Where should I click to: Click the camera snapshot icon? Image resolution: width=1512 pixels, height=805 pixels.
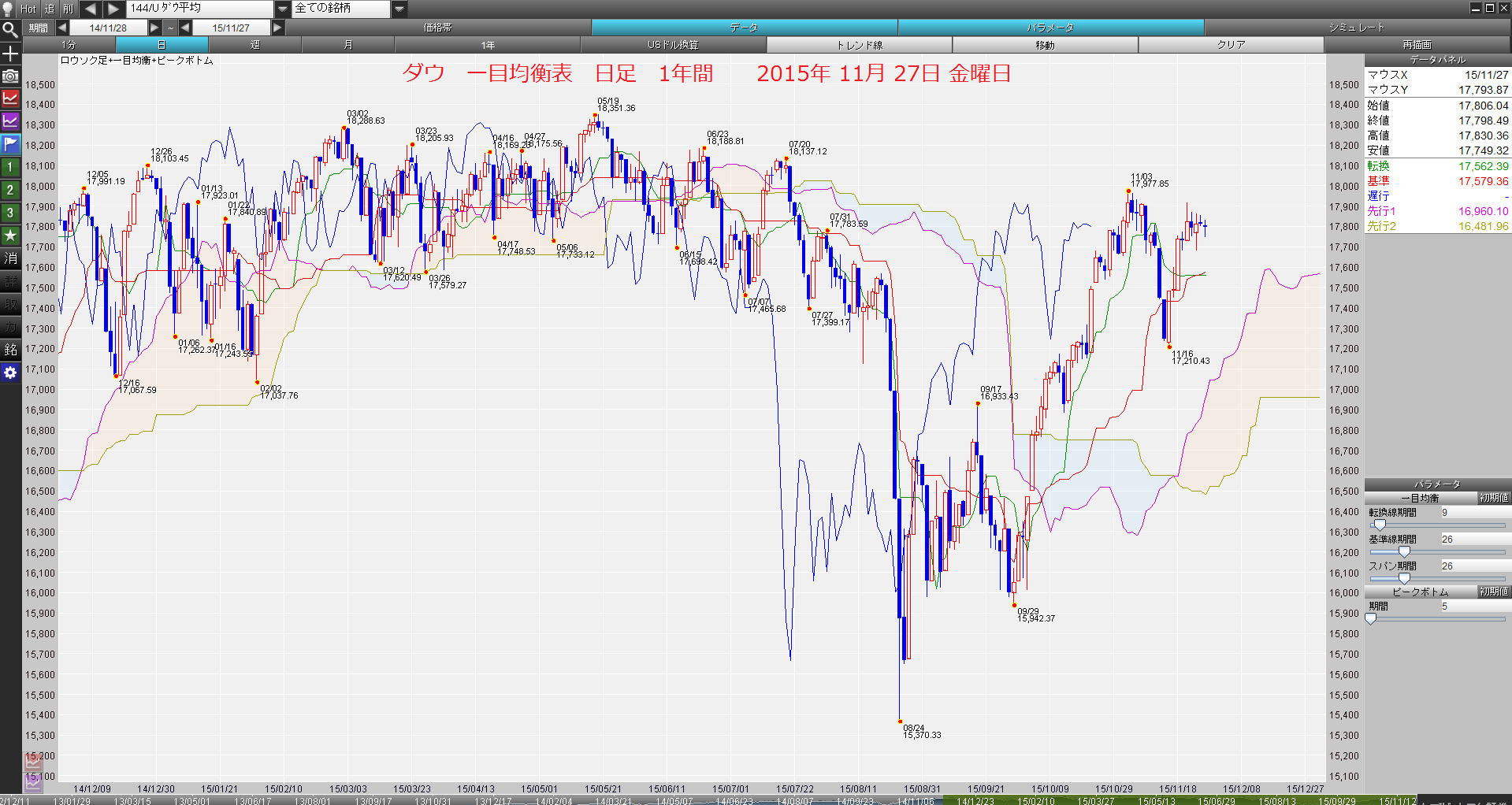pos(10,76)
